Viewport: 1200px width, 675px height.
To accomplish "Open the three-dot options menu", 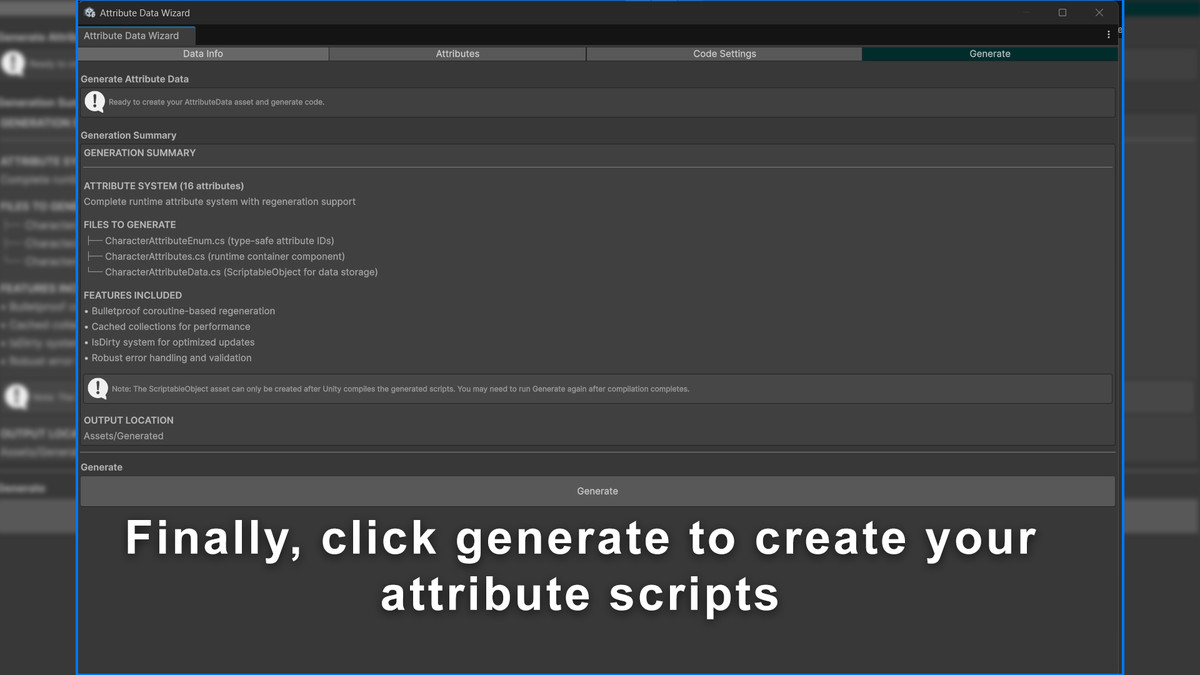I will (x=1108, y=33).
